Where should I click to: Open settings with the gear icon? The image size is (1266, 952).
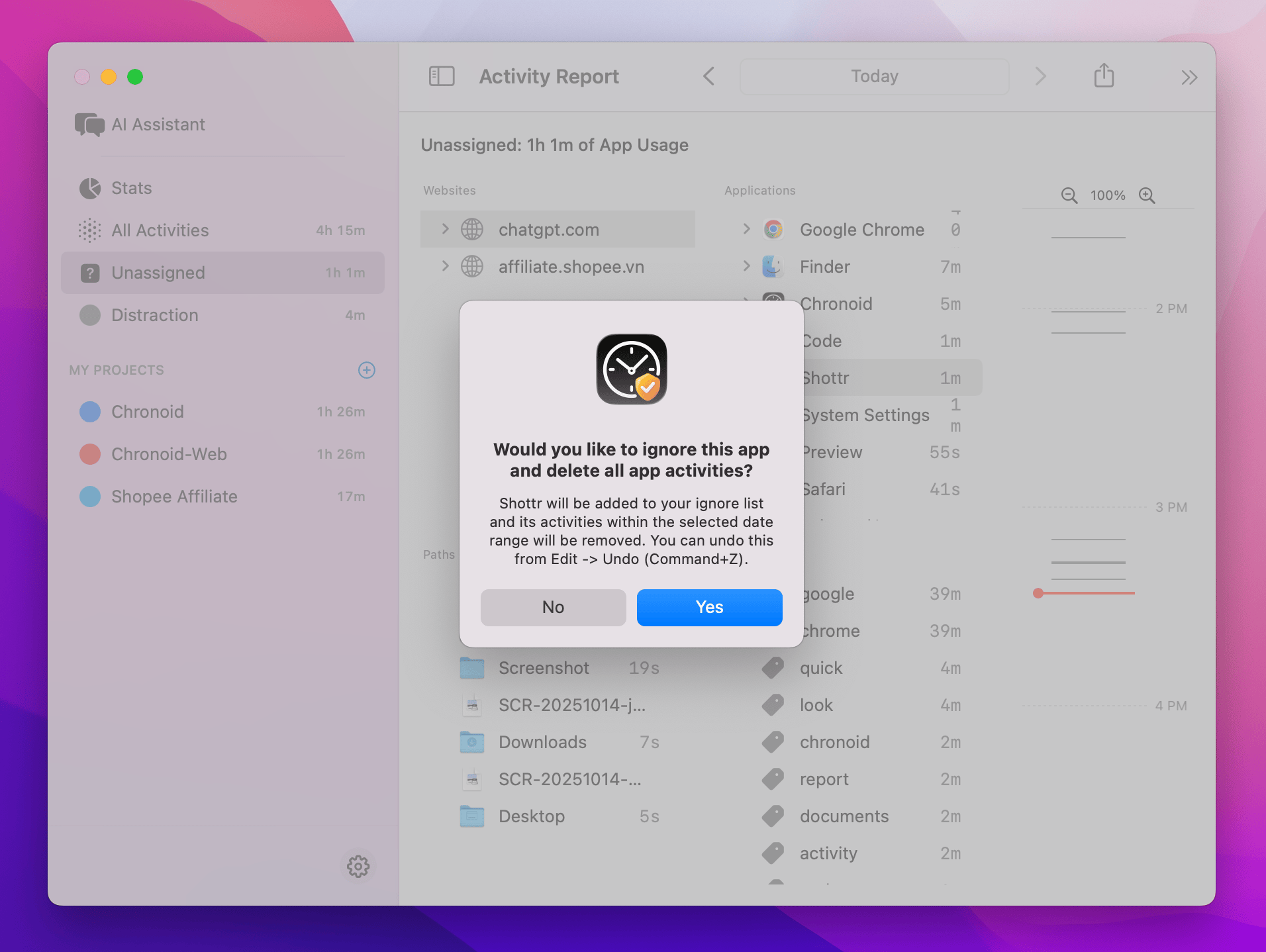[x=358, y=867]
